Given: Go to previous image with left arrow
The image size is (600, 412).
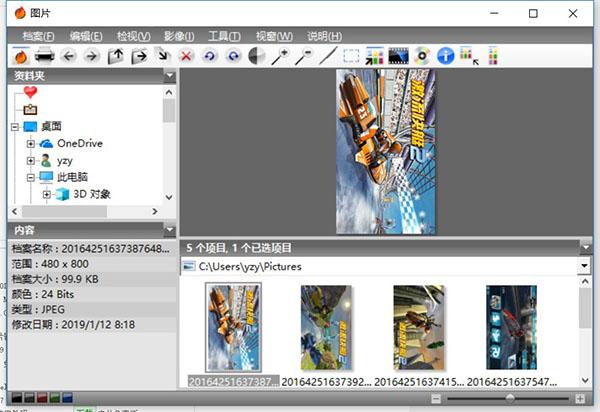Looking at the screenshot, I should pos(68,56).
